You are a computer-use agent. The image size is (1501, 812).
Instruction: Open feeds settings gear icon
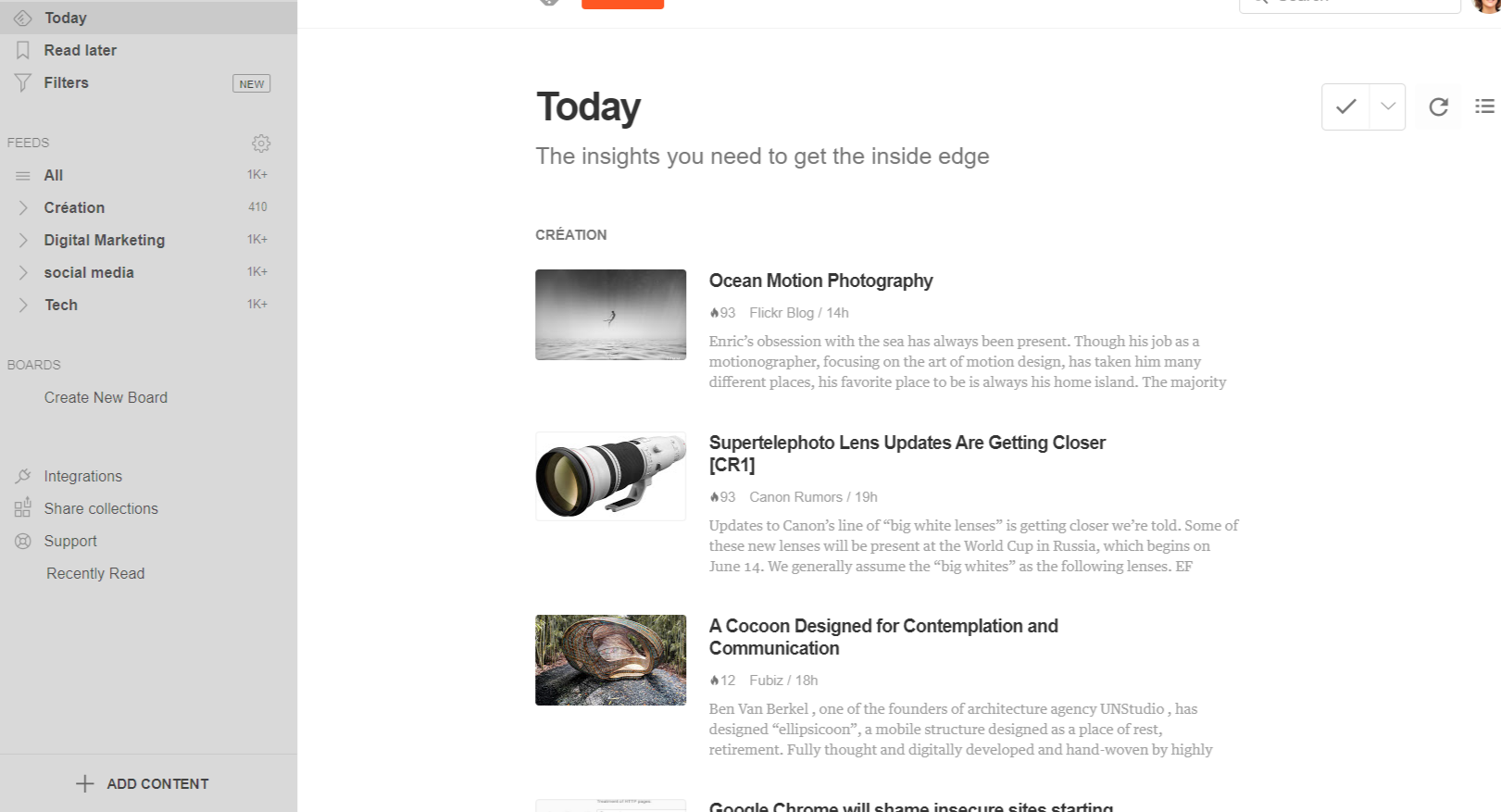(261, 144)
